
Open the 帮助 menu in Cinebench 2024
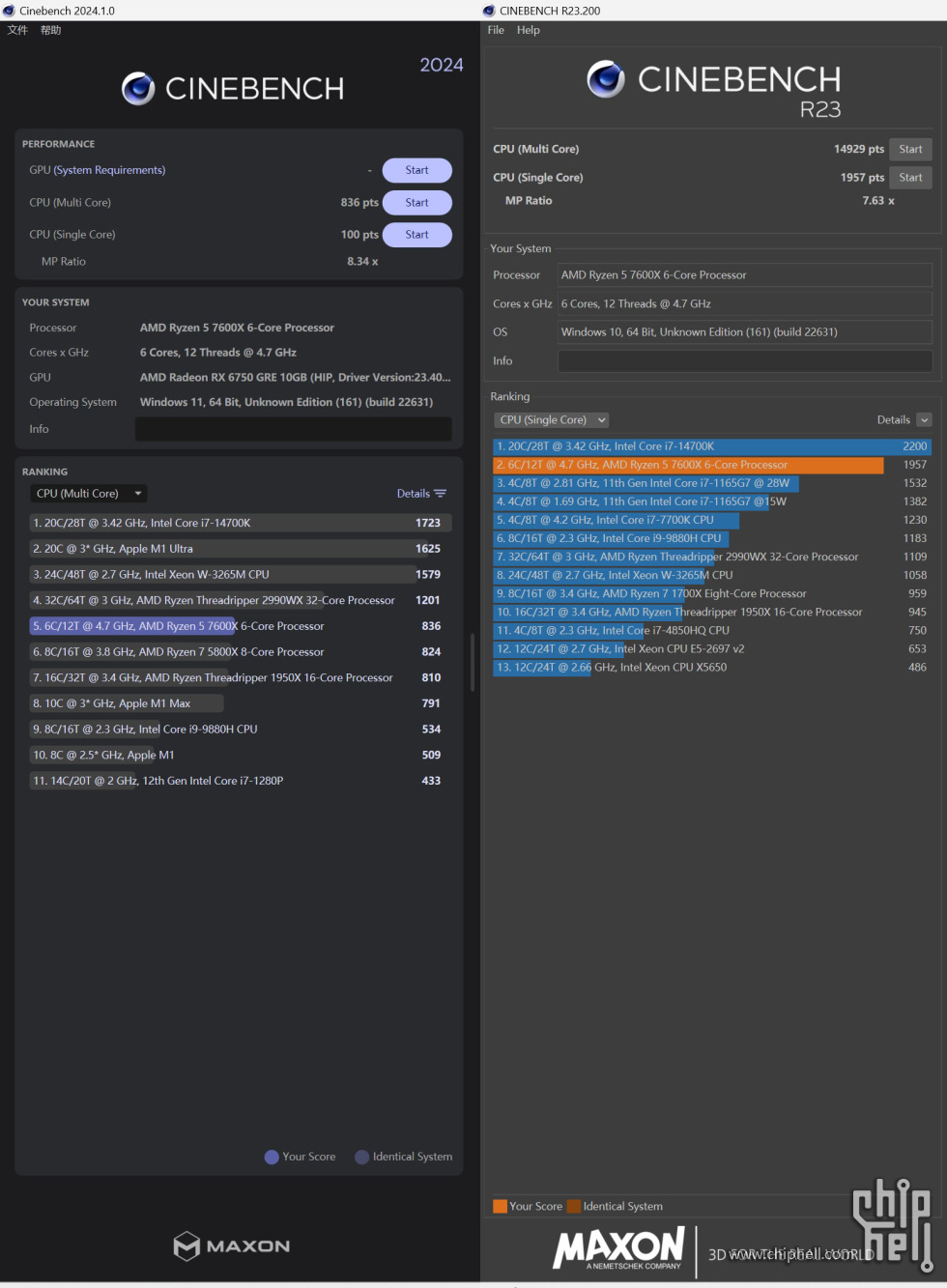click(x=51, y=30)
